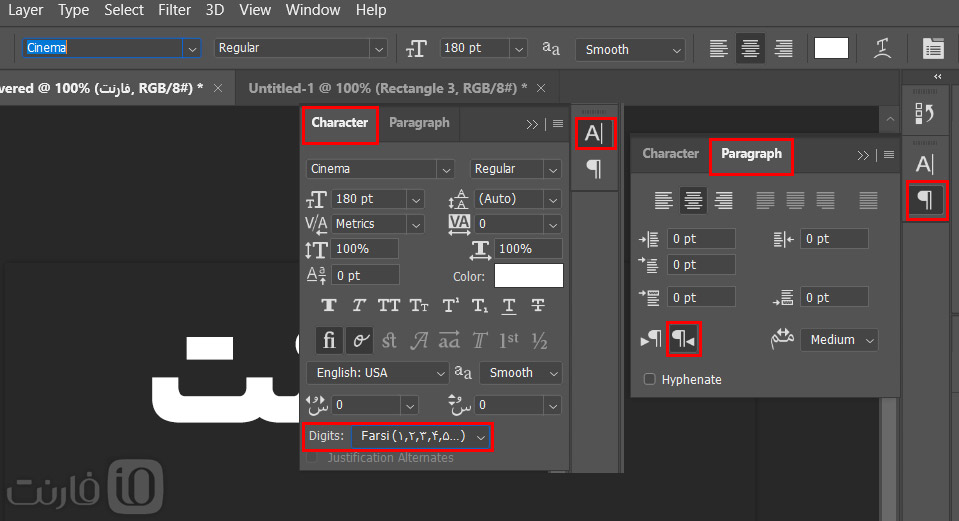Select Paragraph tab in right panel

(751, 154)
